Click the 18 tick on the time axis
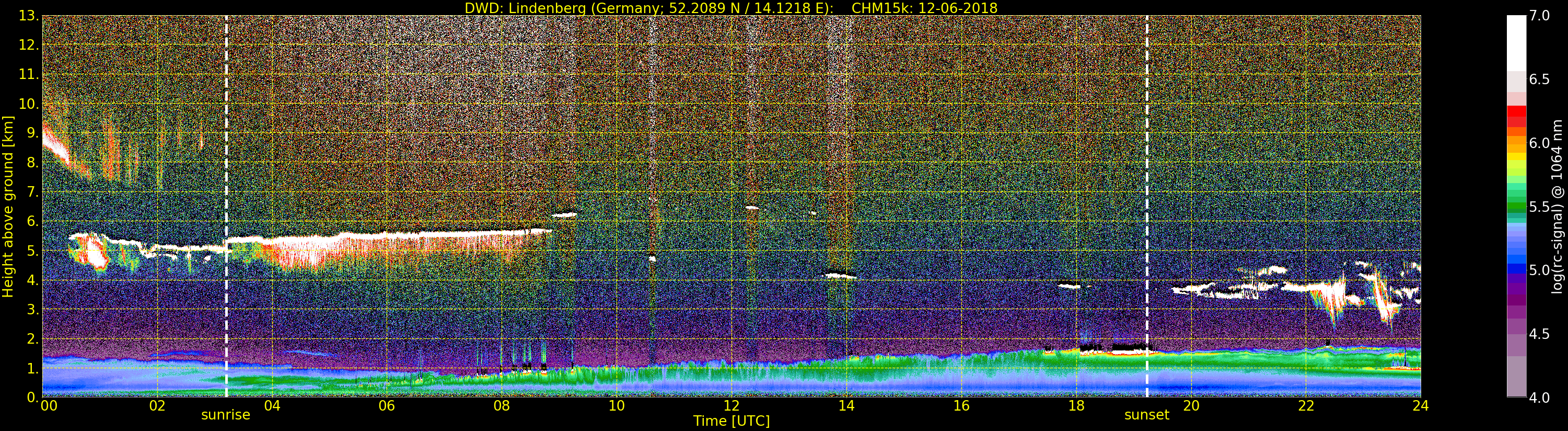The image size is (1568, 431). (1076, 406)
